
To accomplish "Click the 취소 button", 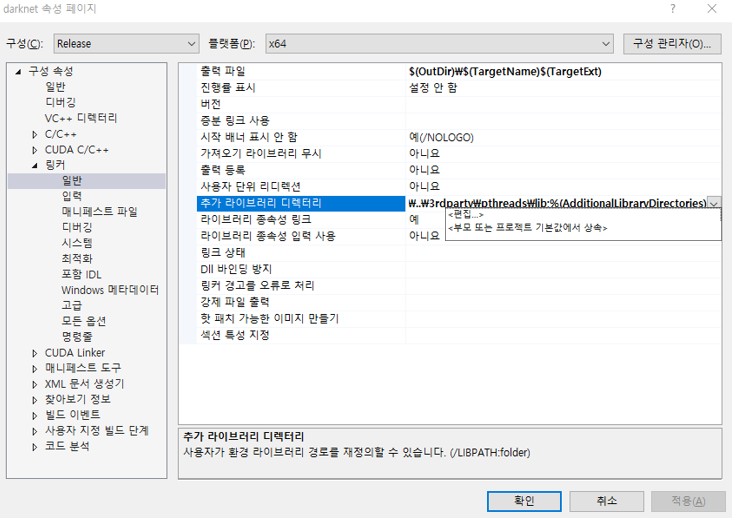I will pos(606,501).
